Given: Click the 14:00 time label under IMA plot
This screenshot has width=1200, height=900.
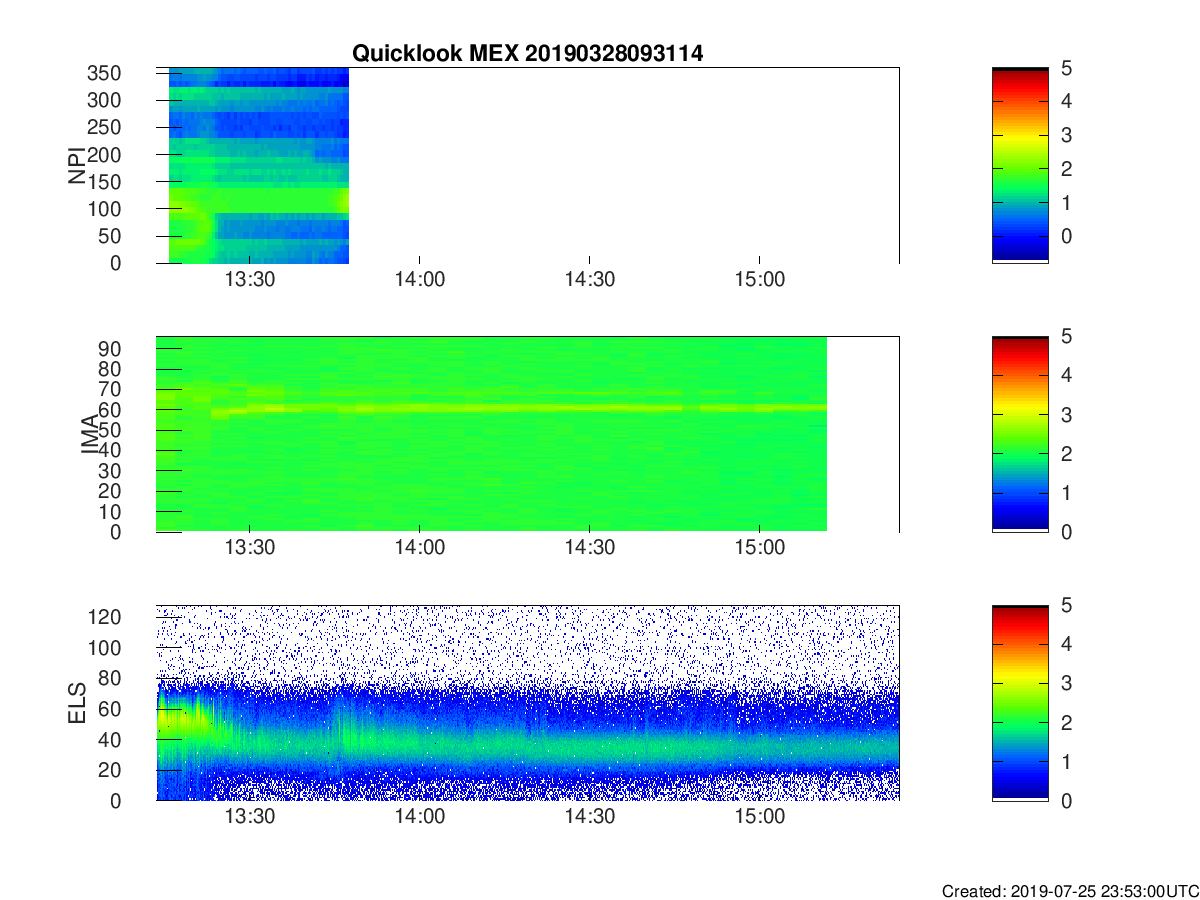Looking at the screenshot, I should (x=419, y=548).
